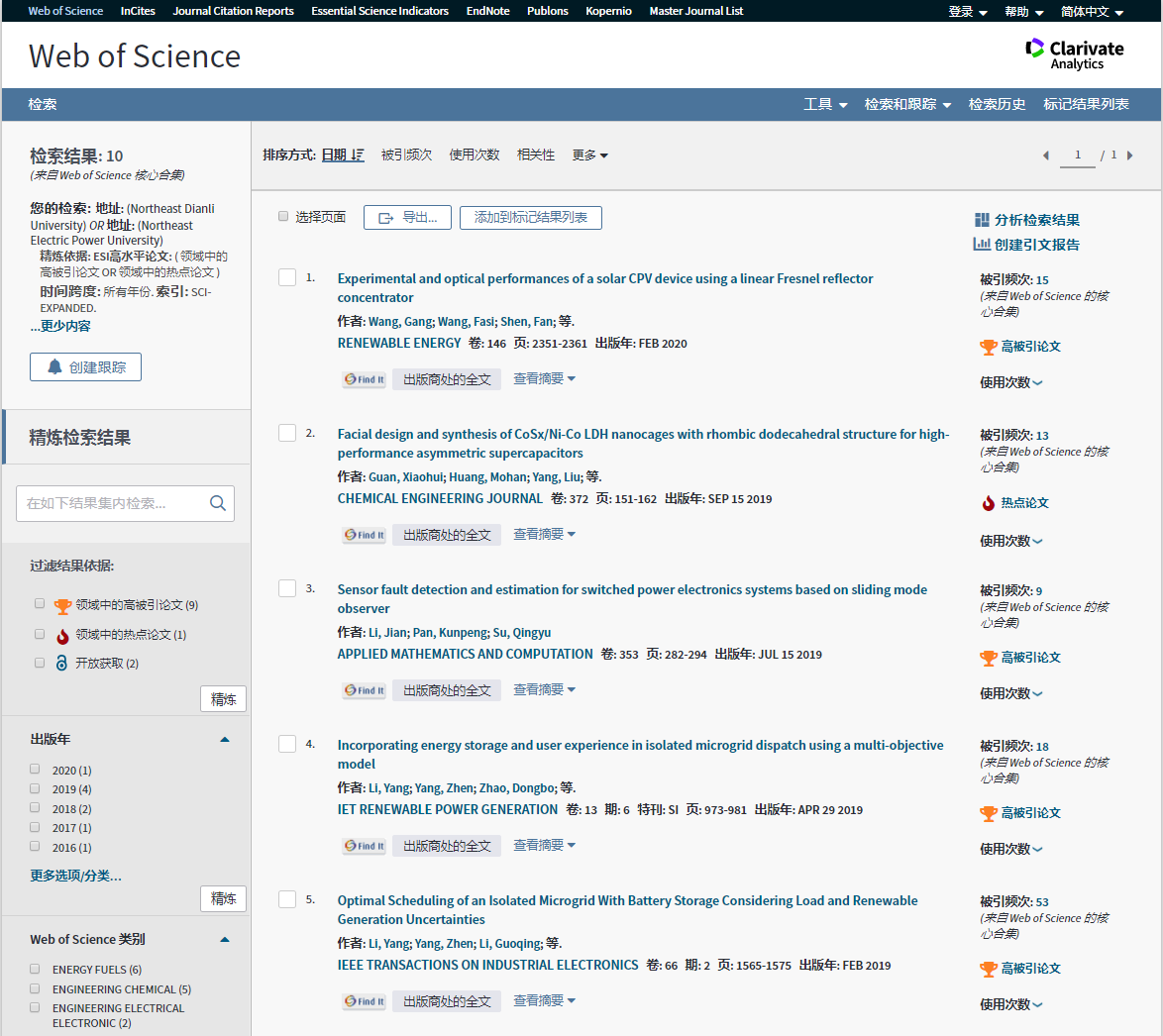The height and width of the screenshot is (1036, 1163).
Task: Open Journal Citation Reports link
Action: 233,11
